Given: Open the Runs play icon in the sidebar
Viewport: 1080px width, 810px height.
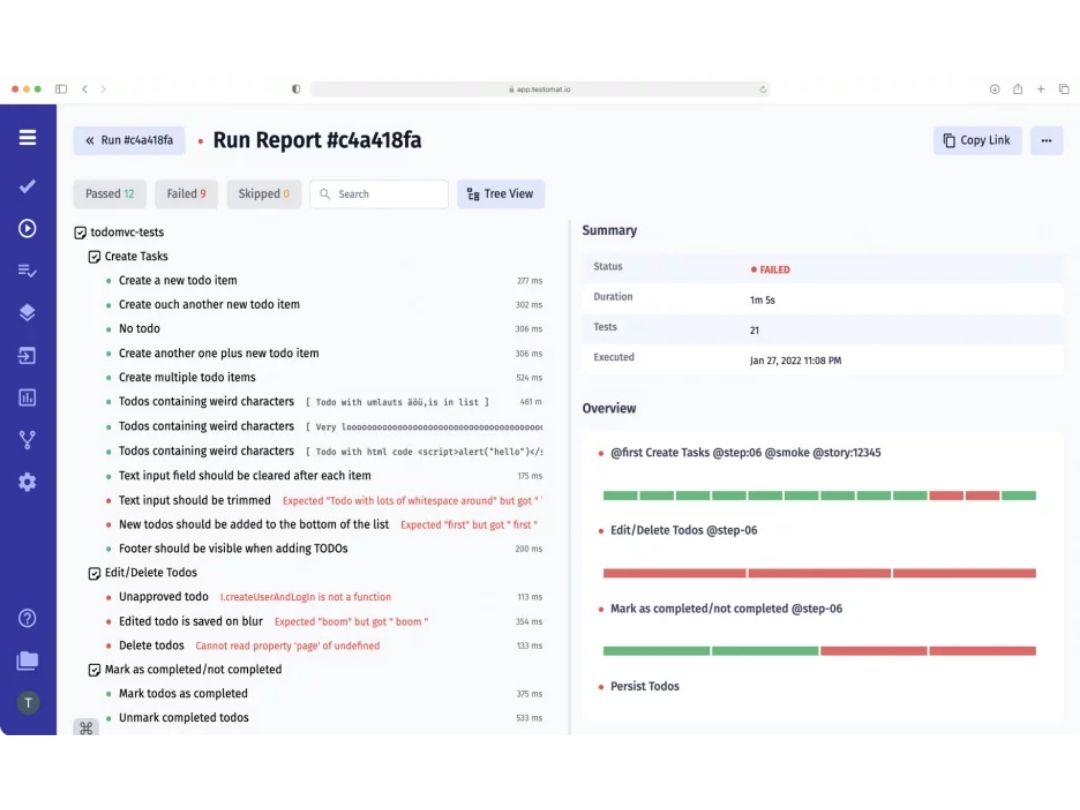Looking at the screenshot, I should (x=28, y=228).
